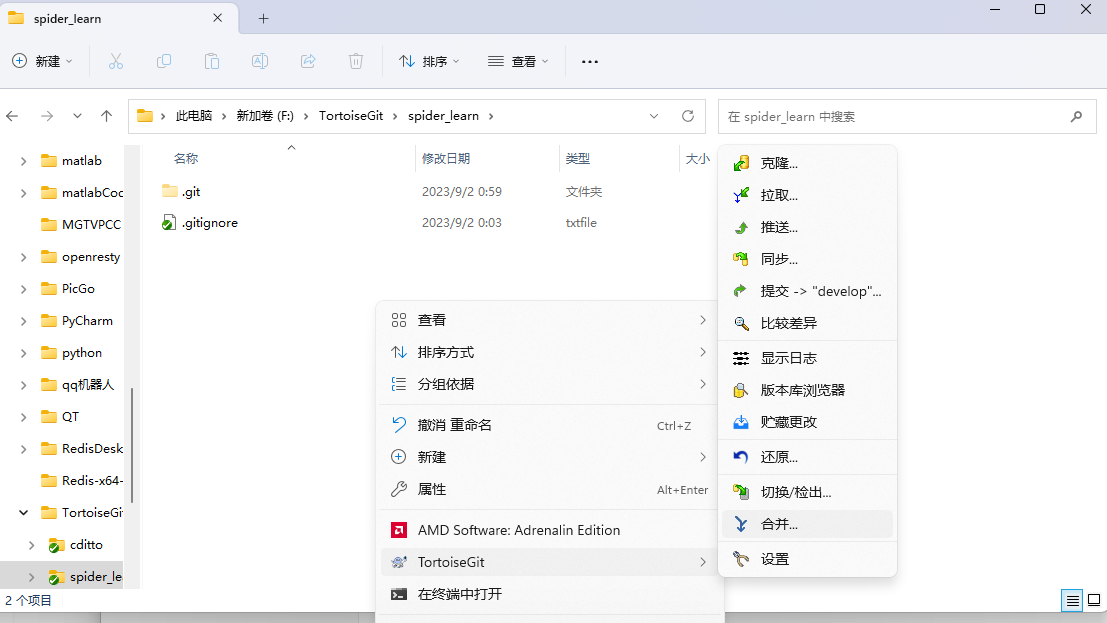This screenshot has height=623, width=1107.
Task: Collapse the TortoiseGit tree node
Action: tap(23, 513)
